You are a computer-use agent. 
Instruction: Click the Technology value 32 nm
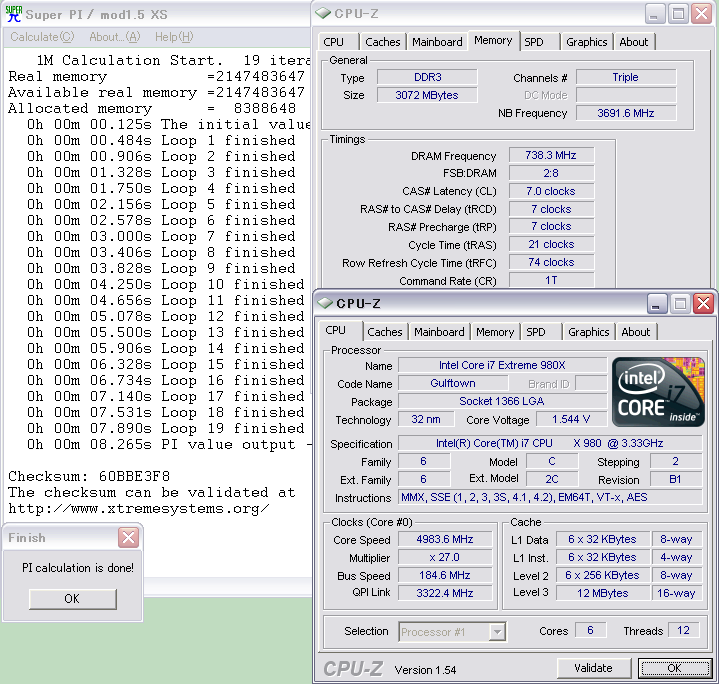pyautogui.click(x=426, y=419)
